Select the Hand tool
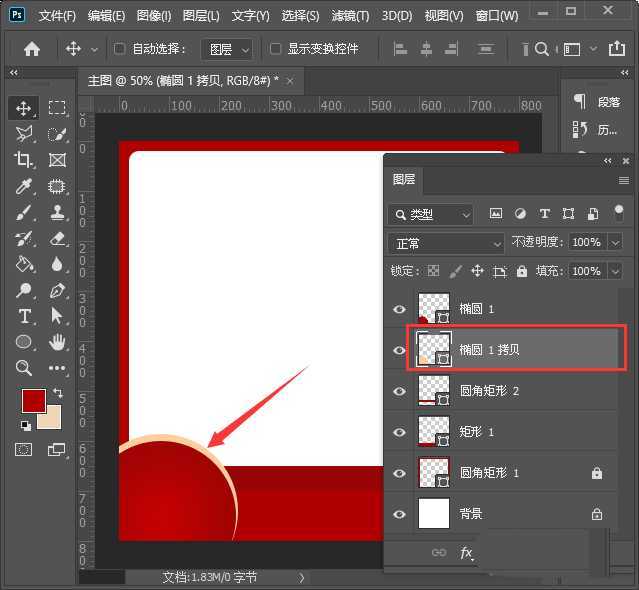Image resolution: width=639 pixels, height=590 pixels. 57,342
